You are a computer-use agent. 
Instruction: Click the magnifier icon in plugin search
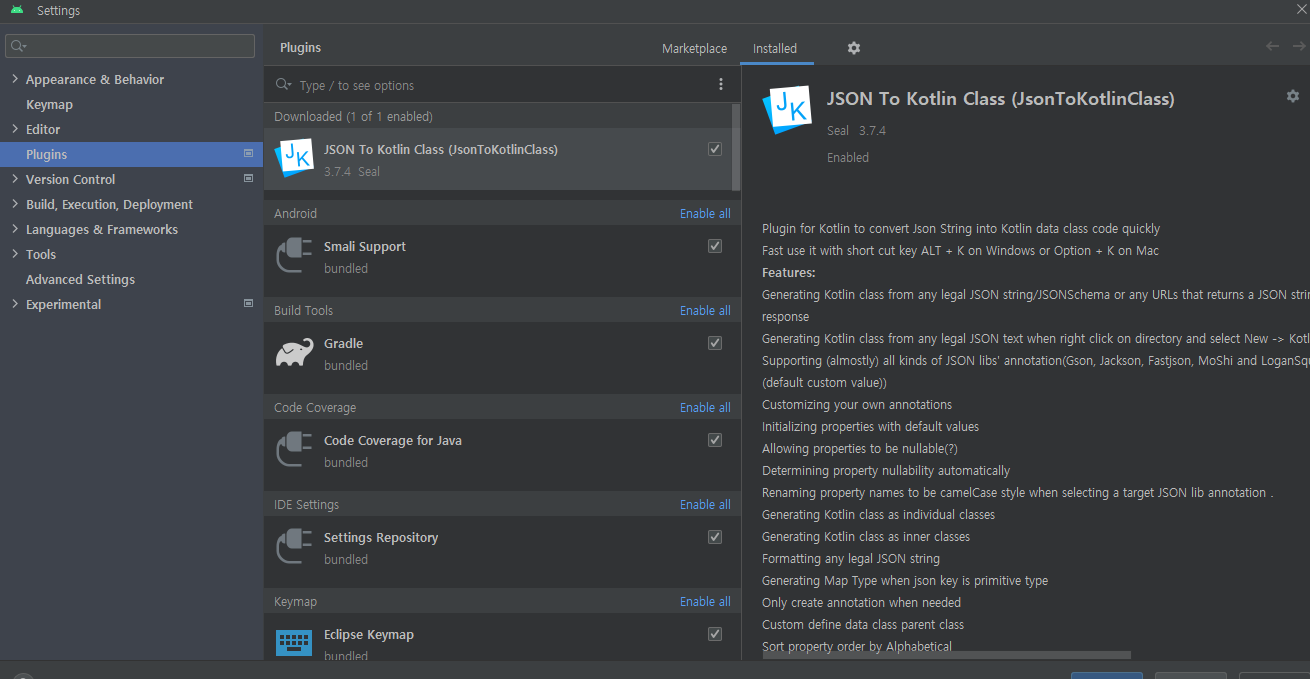pyautogui.click(x=283, y=85)
